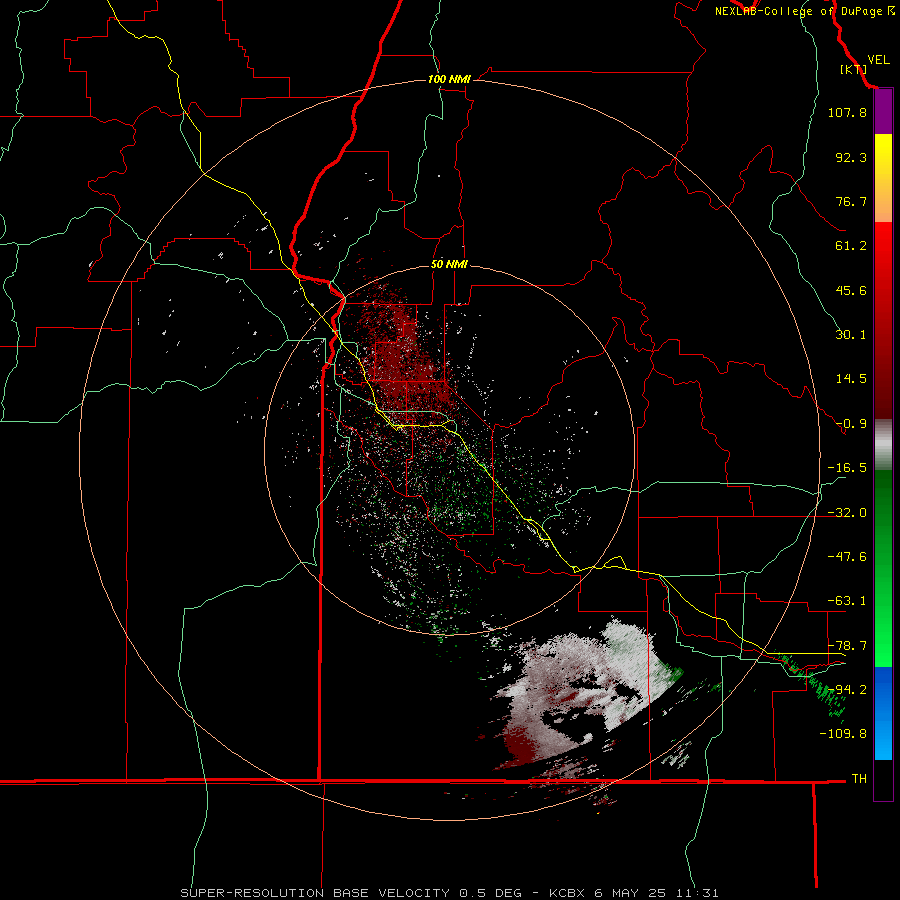Click the -78.7 legend value
The width and height of the screenshot is (900, 900).
tap(847, 646)
